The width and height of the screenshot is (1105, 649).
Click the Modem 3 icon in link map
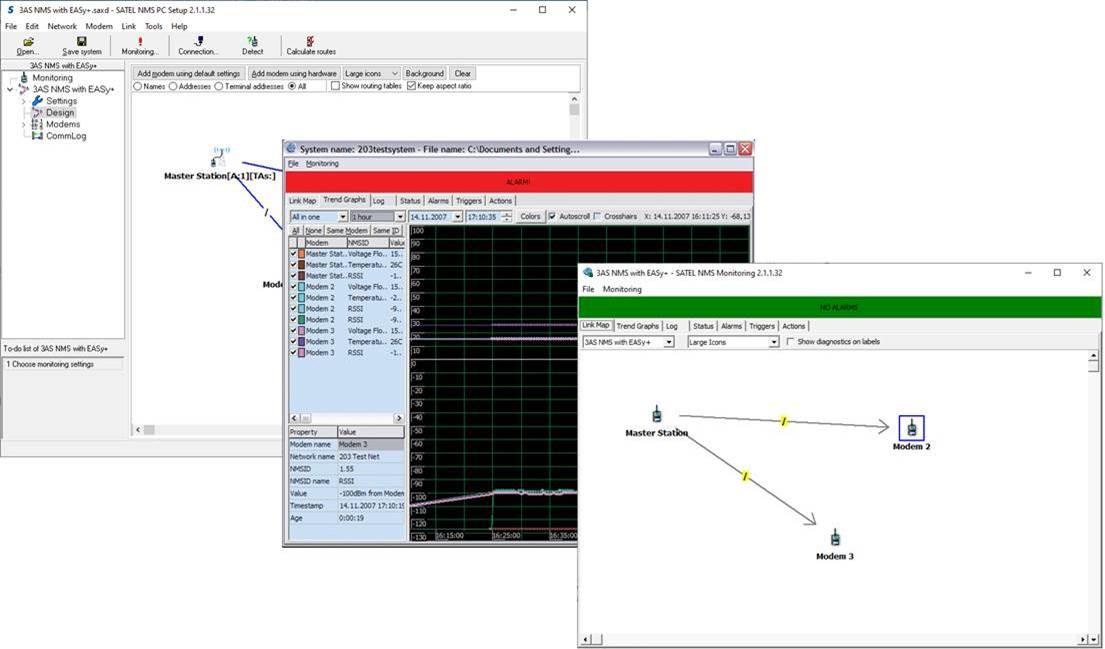(x=834, y=538)
